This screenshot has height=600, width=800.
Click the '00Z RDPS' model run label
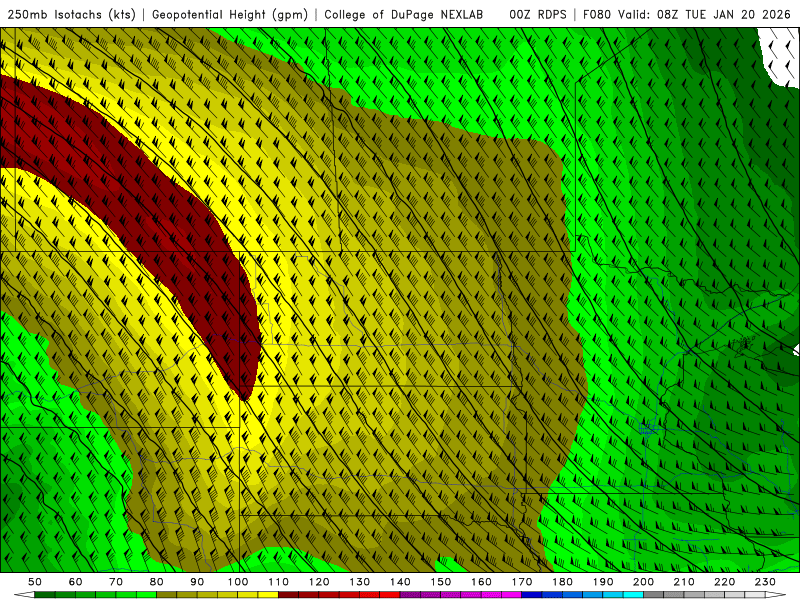[x=538, y=15]
